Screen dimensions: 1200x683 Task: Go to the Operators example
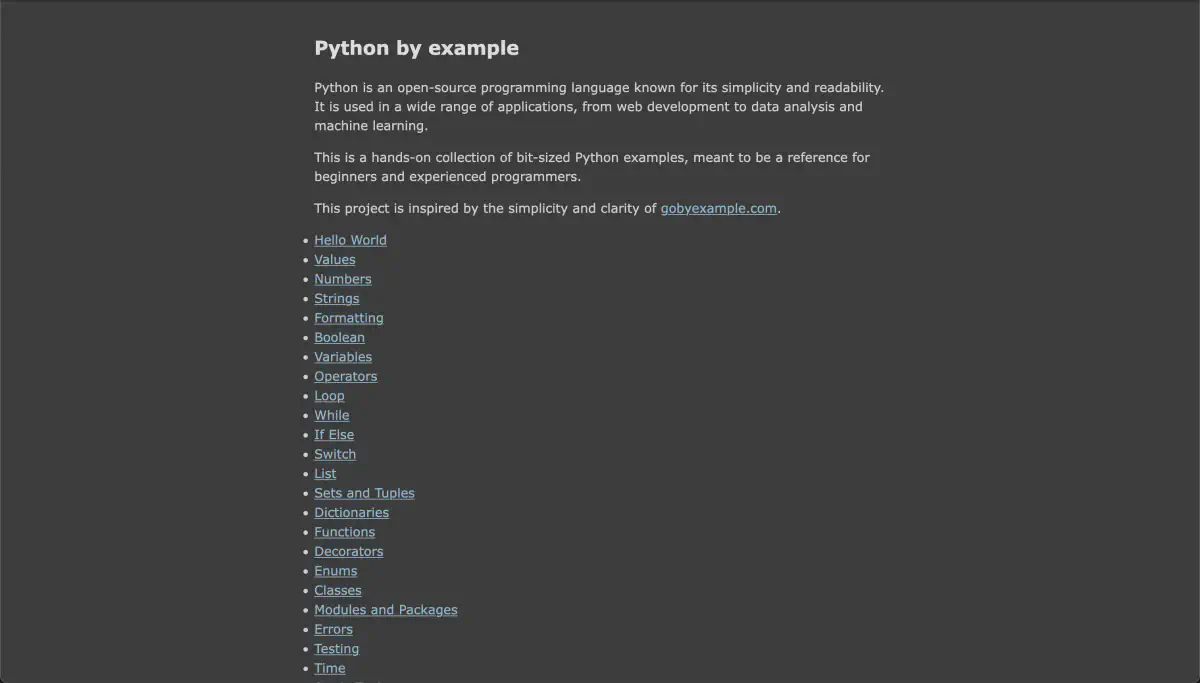click(345, 377)
